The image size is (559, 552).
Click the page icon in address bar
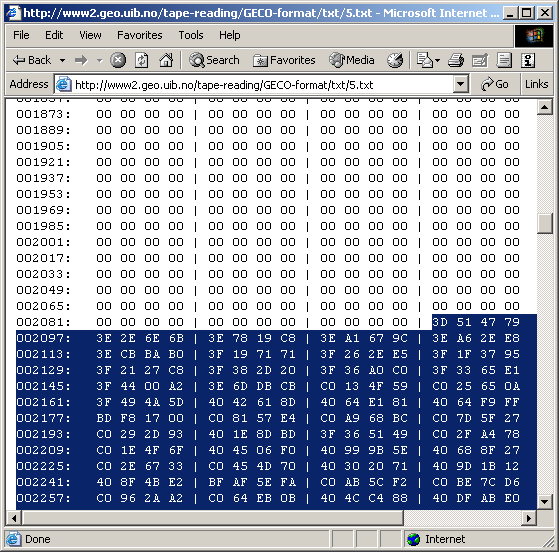coord(63,85)
